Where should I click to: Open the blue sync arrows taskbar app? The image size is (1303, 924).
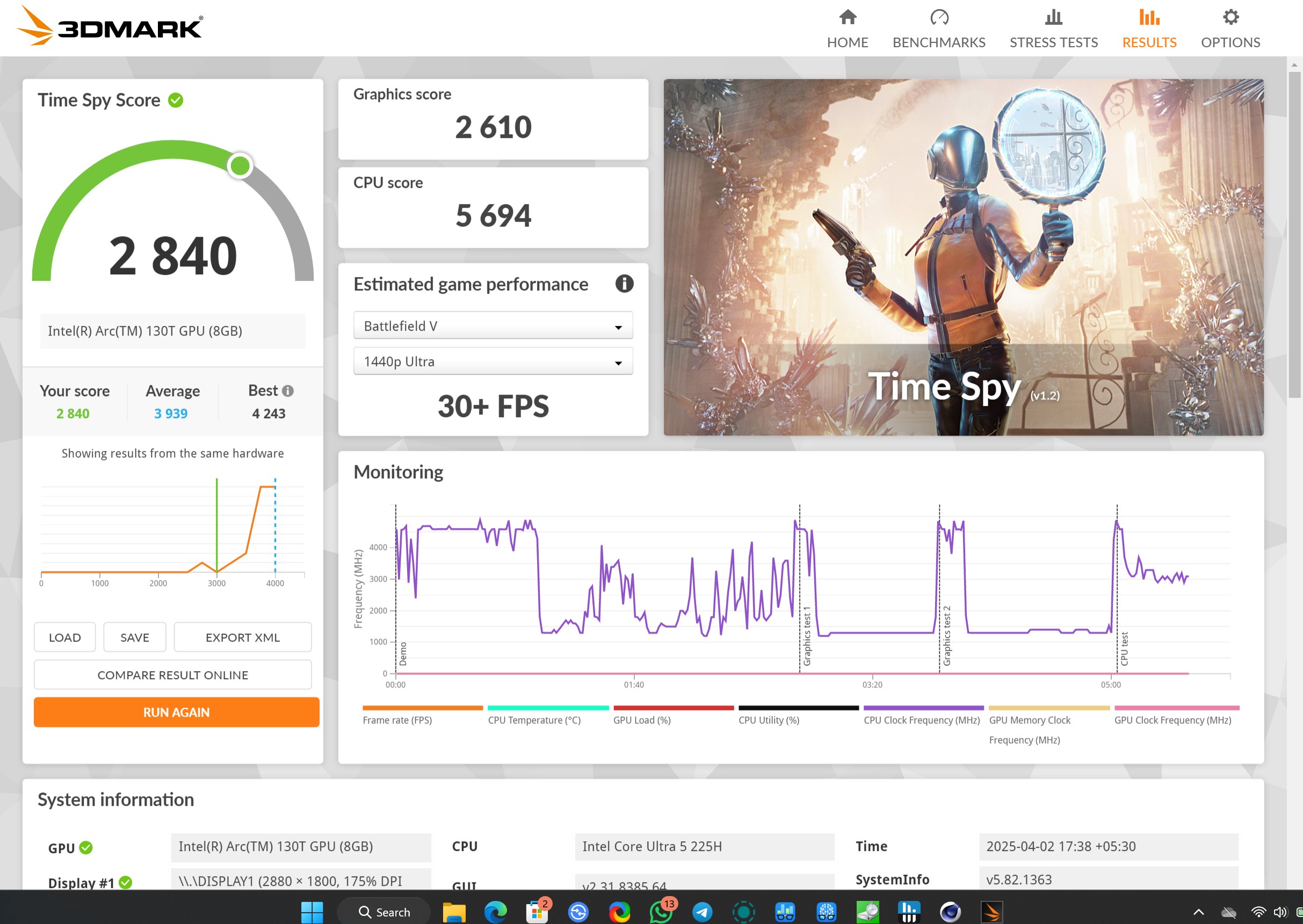[x=578, y=912]
